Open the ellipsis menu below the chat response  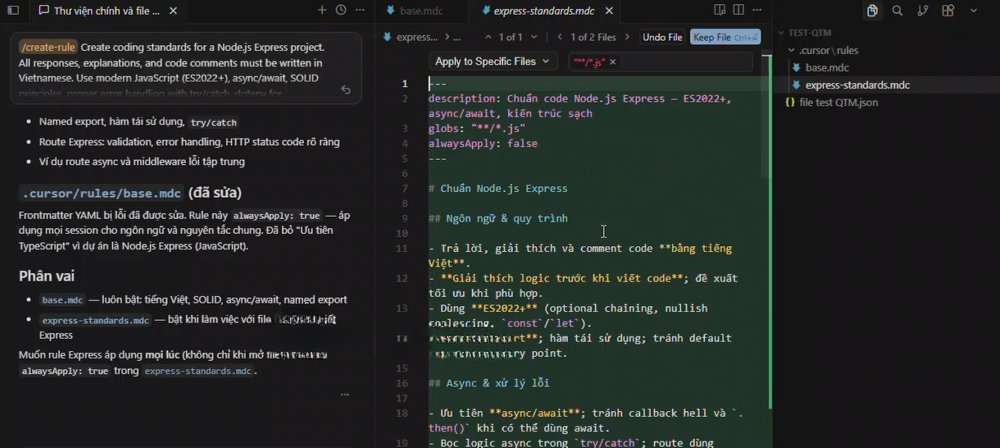click(345, 394)
